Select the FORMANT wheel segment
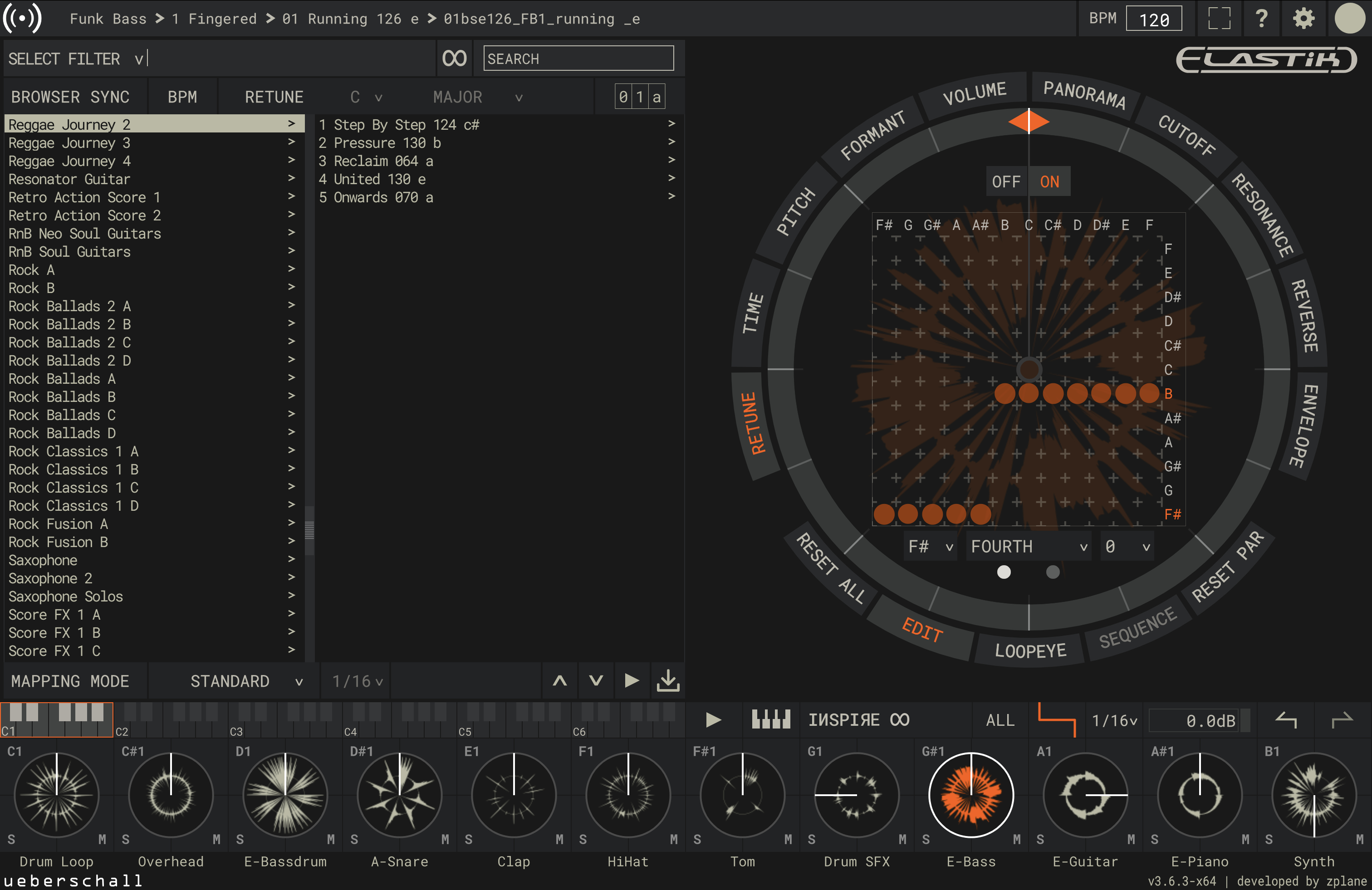The width and height of the screenshot is (1372, 890). click(873, 135)
